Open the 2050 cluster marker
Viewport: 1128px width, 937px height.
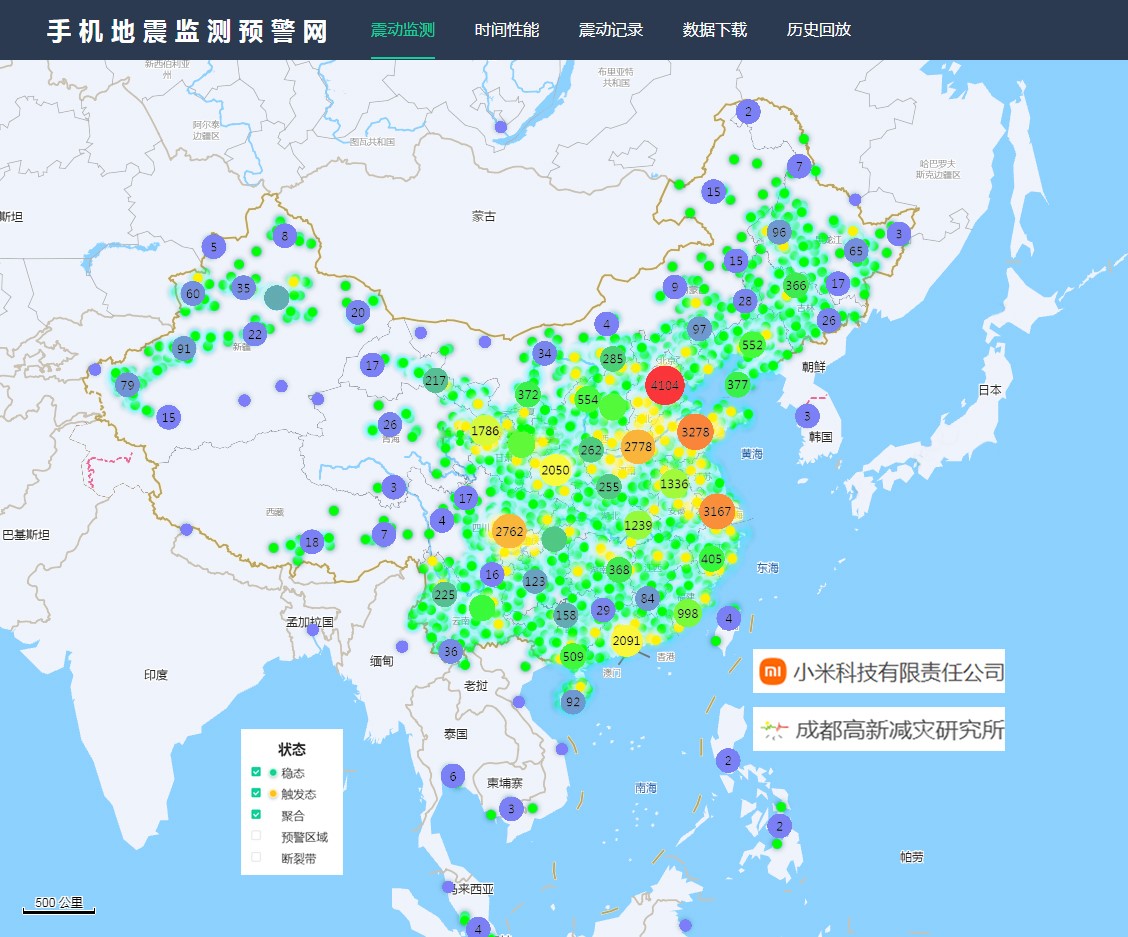click(x=555, y=470)
